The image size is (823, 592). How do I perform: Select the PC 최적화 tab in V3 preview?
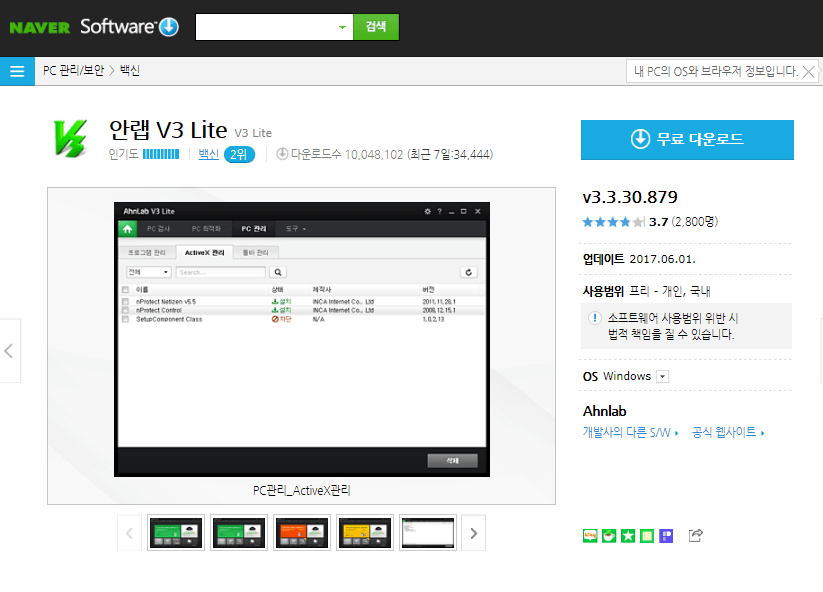click(x=206, y=229)
